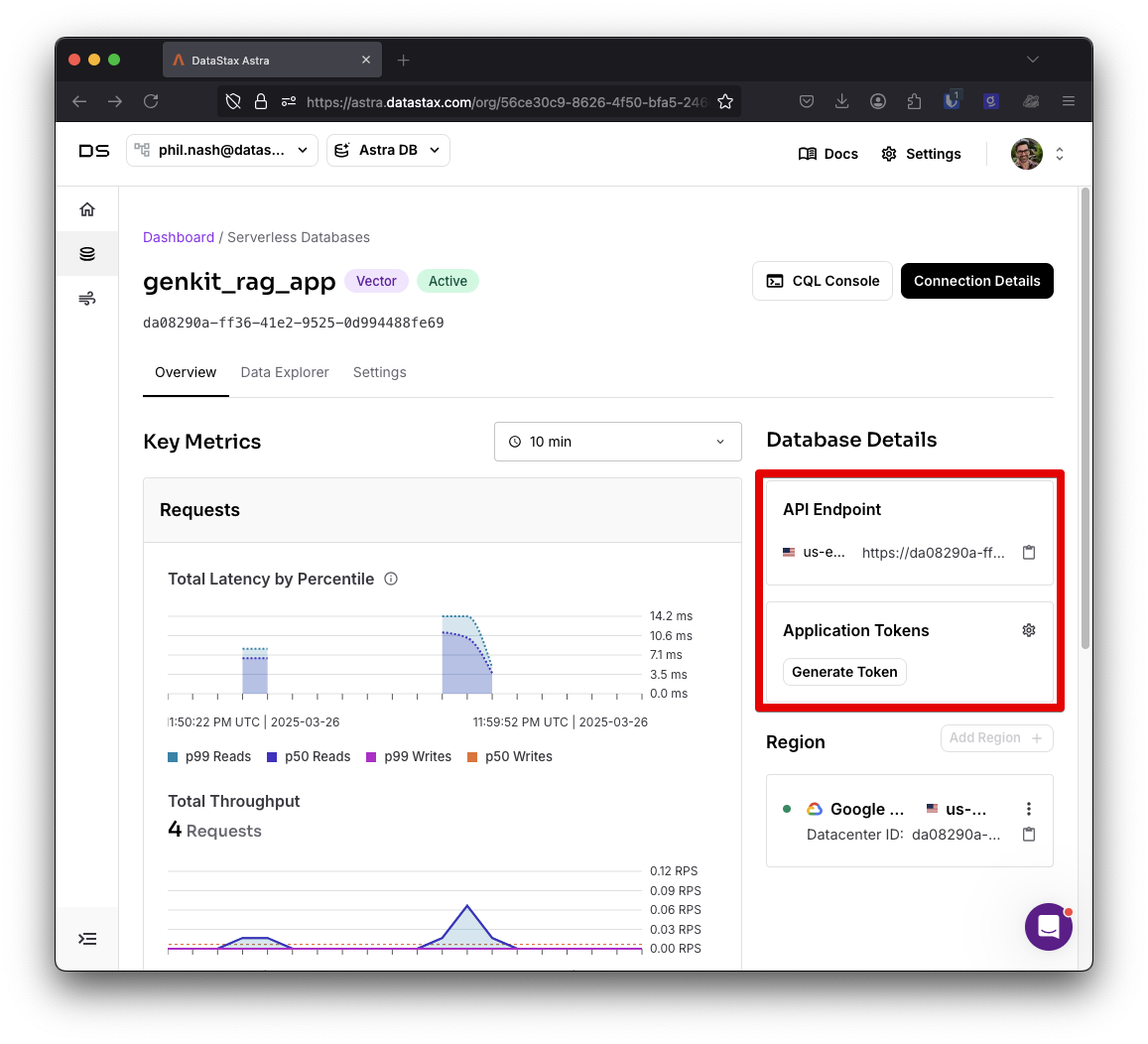Screen dimensions: 1148x1044
Task: Open the Astra DB product dropdown
Action: (388, 150)
